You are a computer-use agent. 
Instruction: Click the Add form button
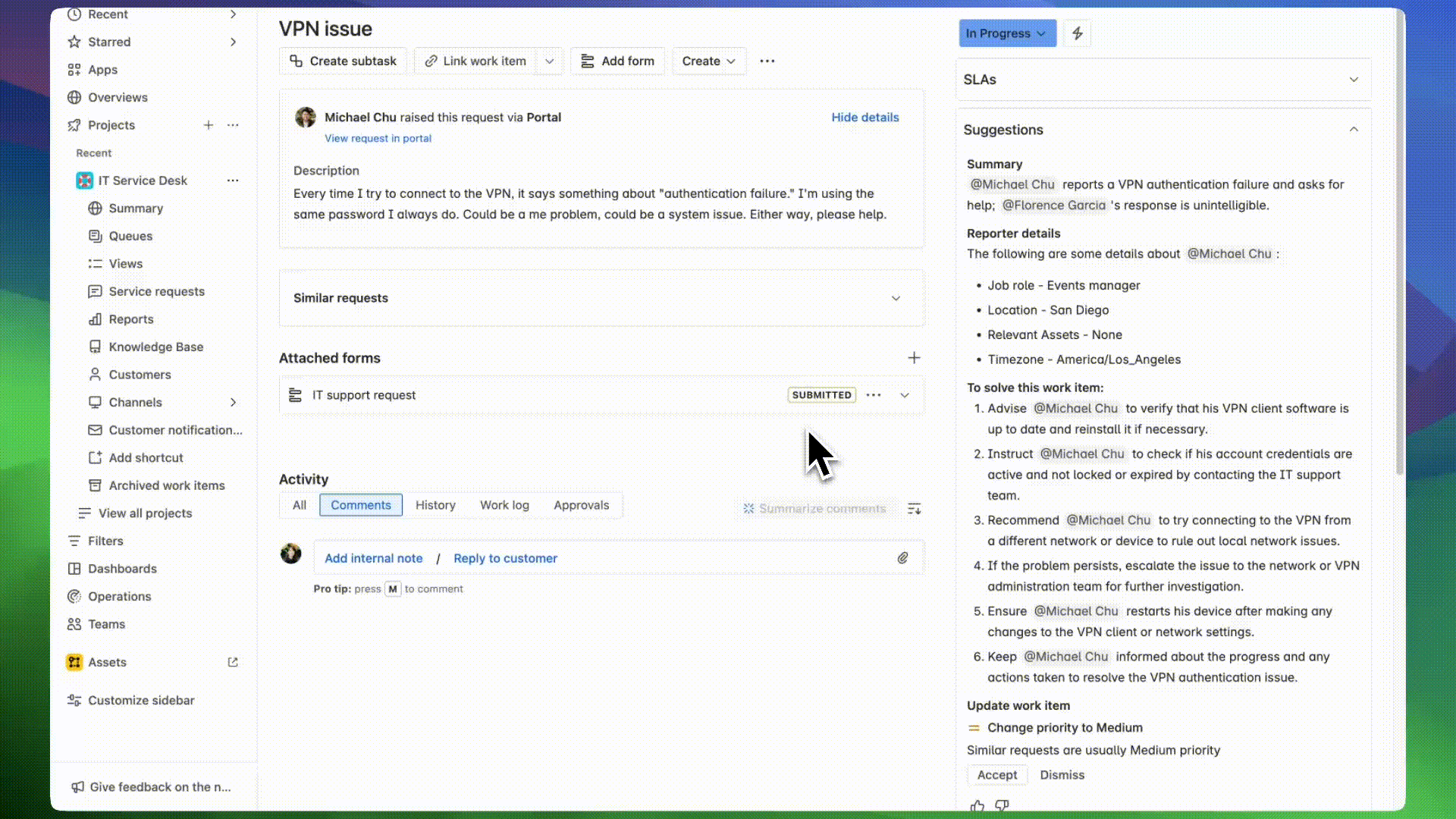tap(617, 61)
